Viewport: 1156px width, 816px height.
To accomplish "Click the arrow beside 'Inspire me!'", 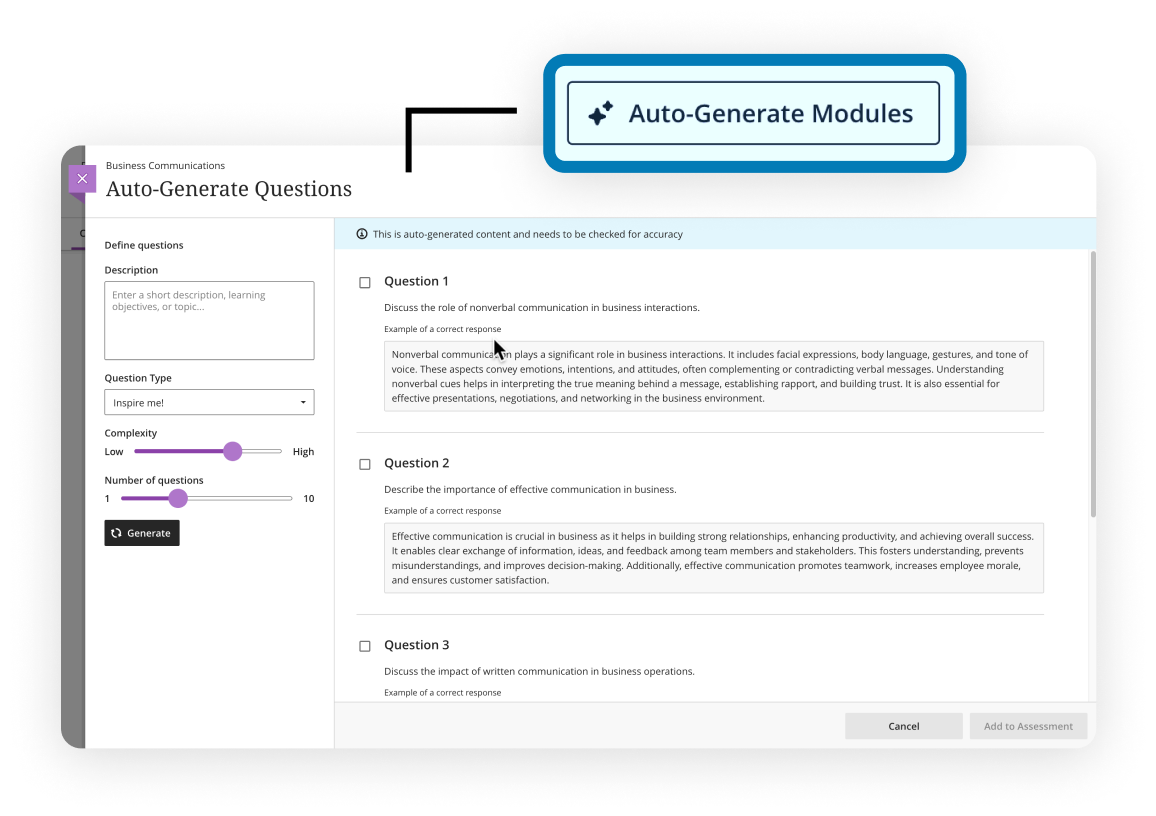I will pyautogui.click(x=303, y=403).
